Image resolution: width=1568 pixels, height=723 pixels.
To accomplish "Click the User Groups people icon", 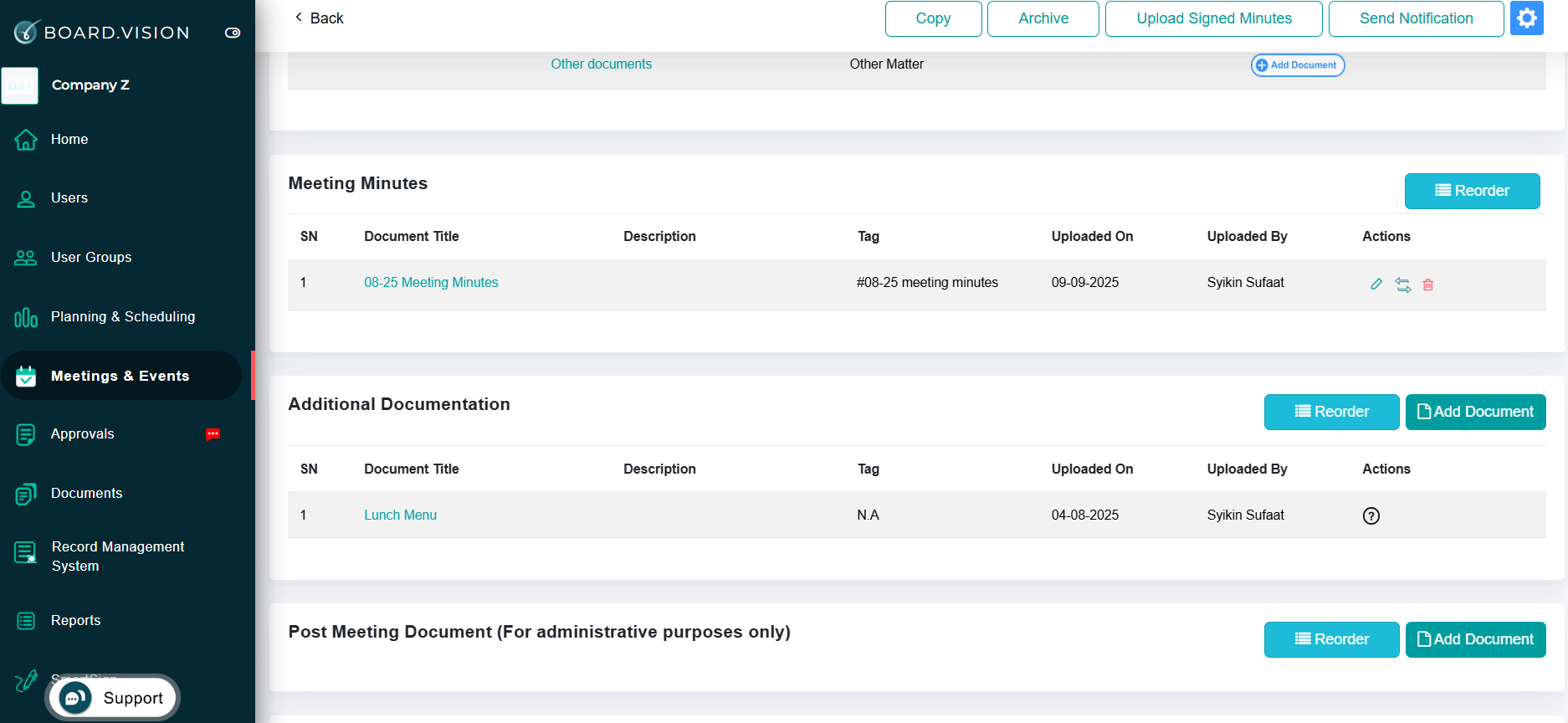I will tap(26, 258).
